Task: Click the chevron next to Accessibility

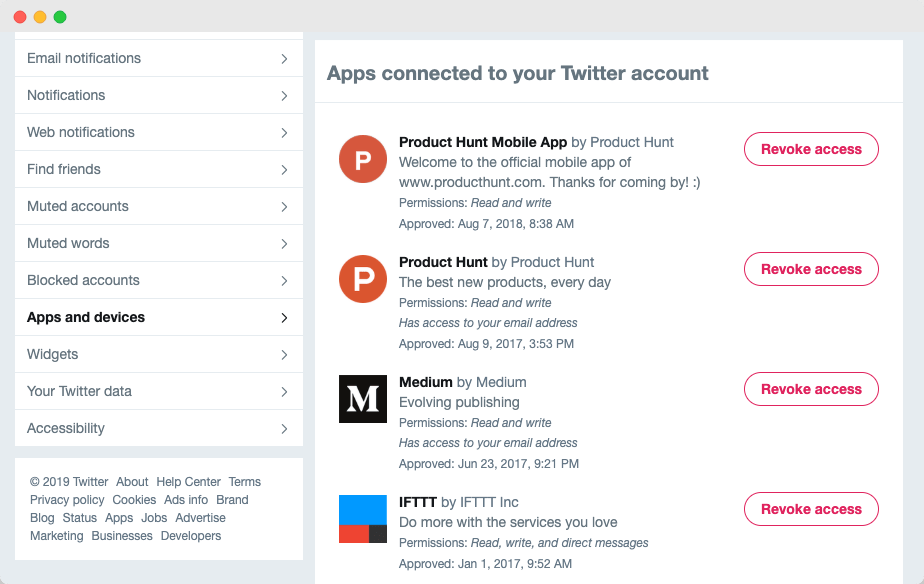Action: pyautogui.click(x=284, y=429)
